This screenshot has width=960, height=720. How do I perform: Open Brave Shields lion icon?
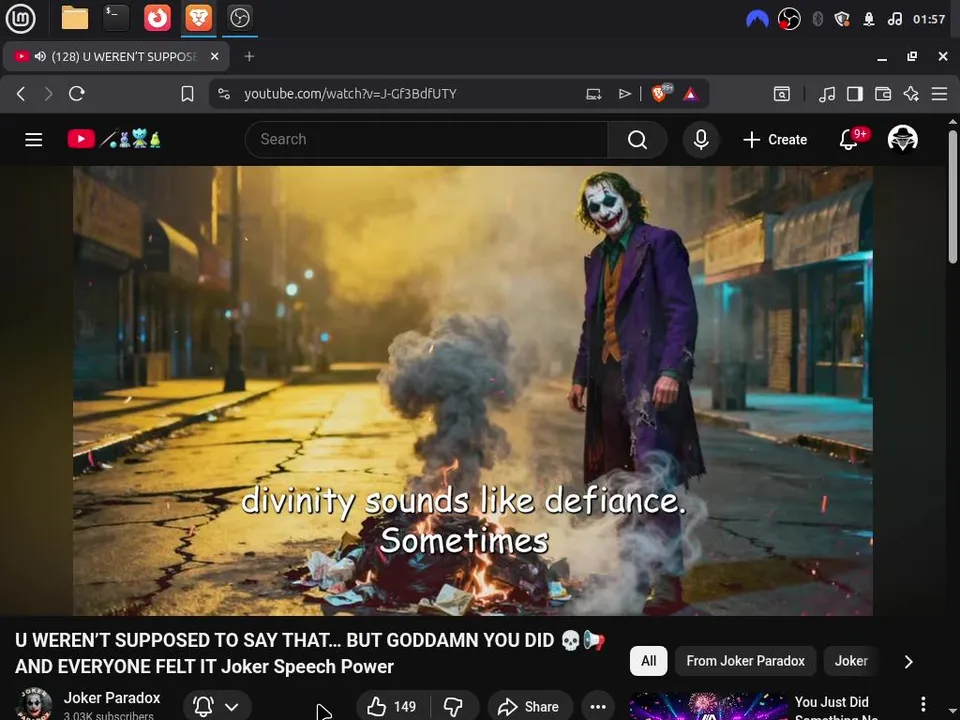coord(661,93)
